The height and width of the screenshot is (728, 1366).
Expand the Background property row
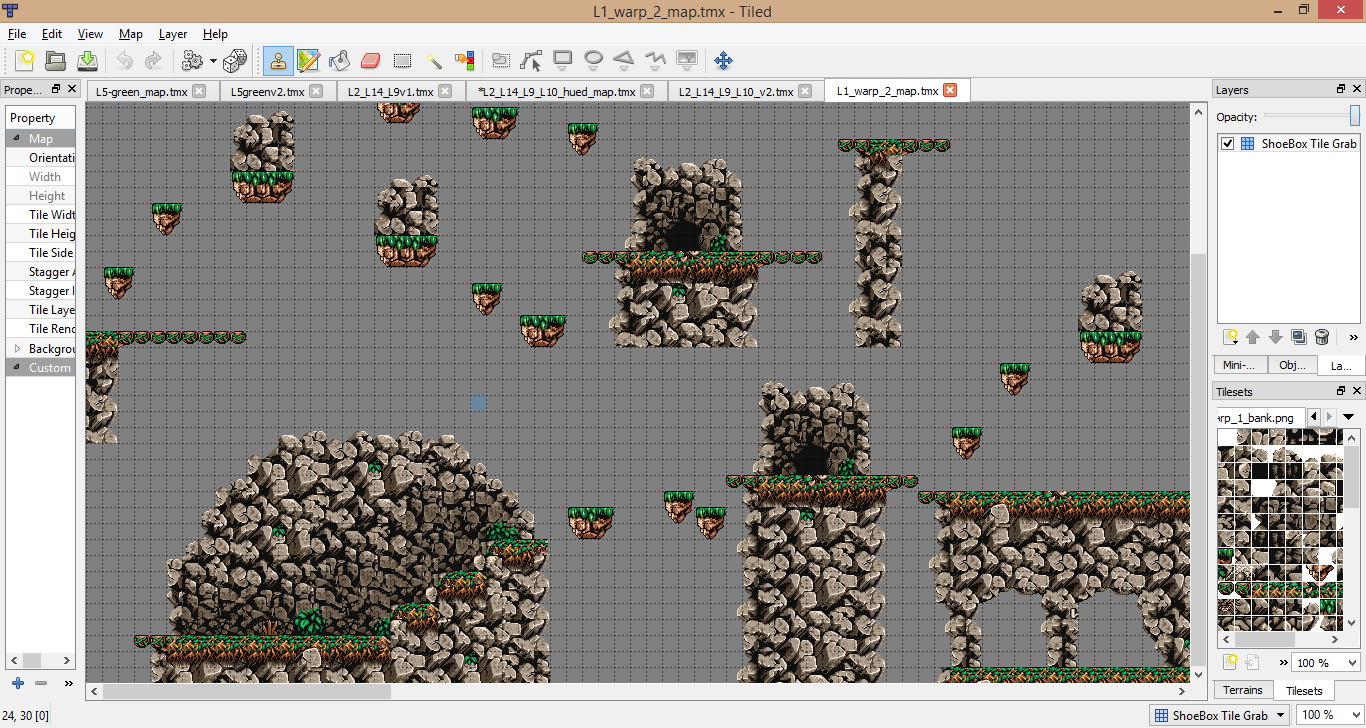point(17,349)
